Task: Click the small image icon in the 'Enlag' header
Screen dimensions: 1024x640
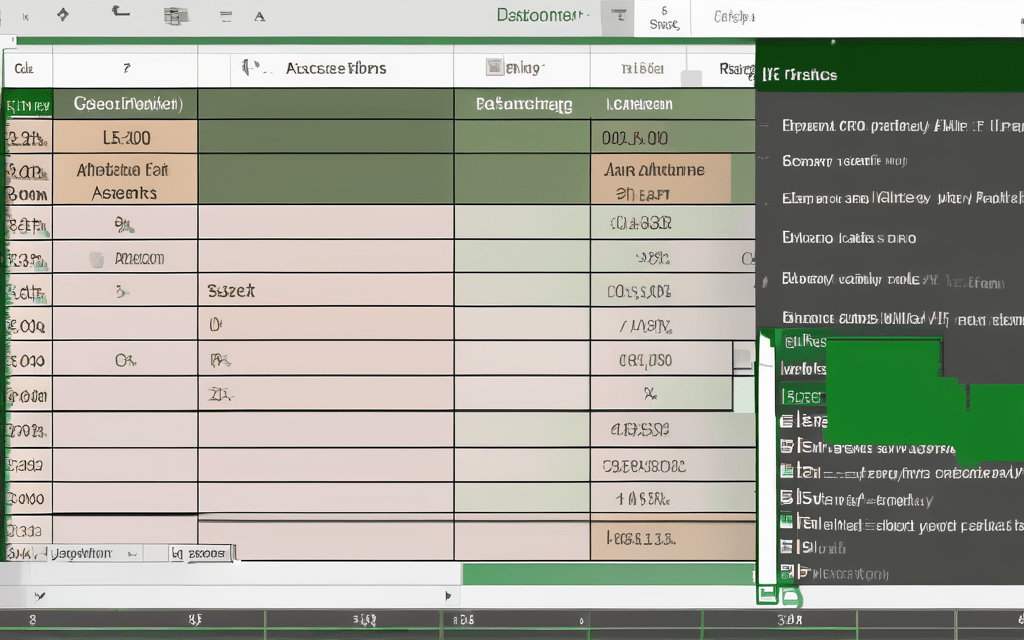Action: click(494, 67)
